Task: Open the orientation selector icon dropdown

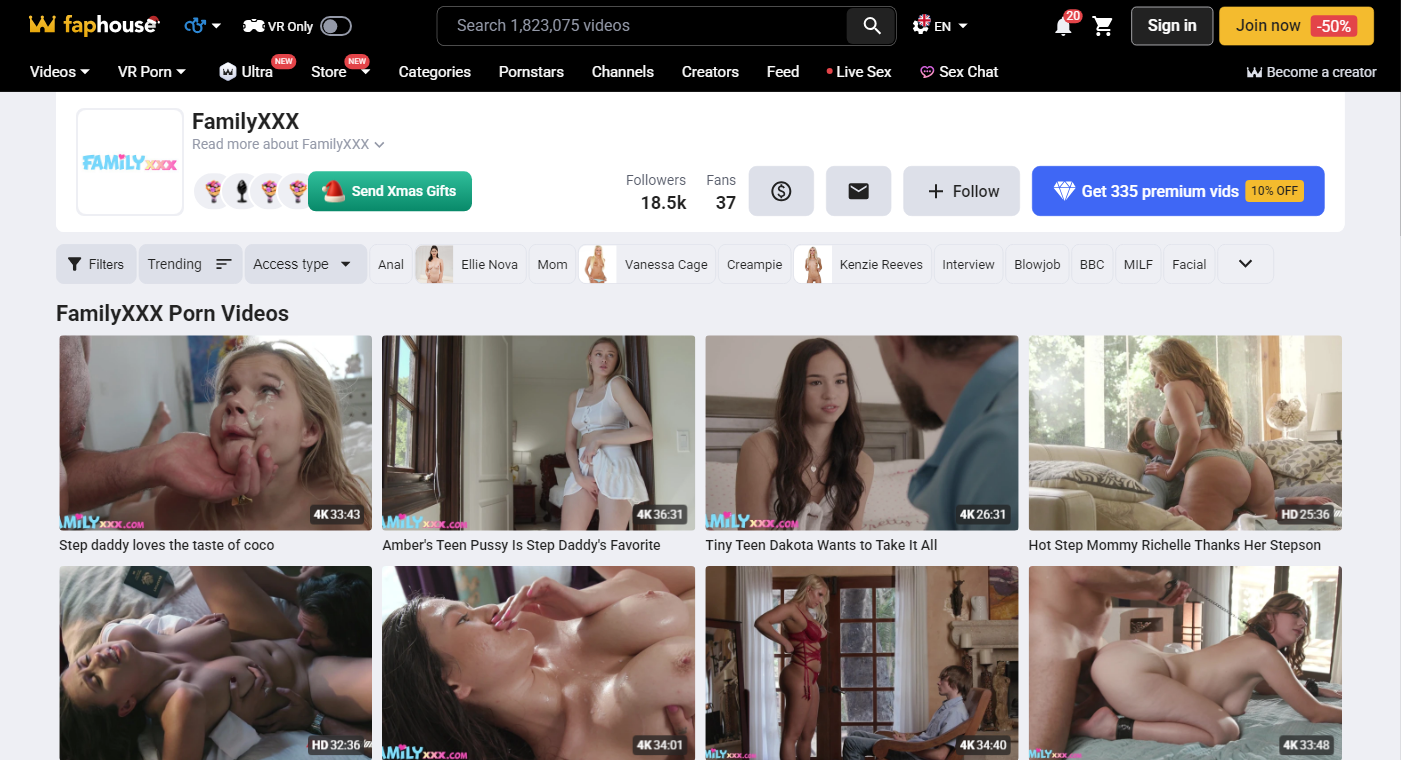Action: 203,26
